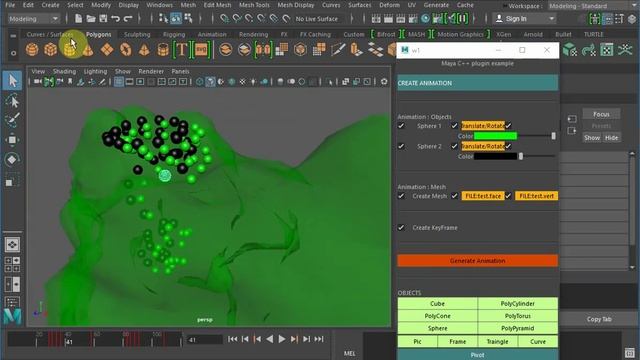Click the New Scene icon
This screenshot has height=360, width=640.
pyautogui.click(x=78, y=19)
